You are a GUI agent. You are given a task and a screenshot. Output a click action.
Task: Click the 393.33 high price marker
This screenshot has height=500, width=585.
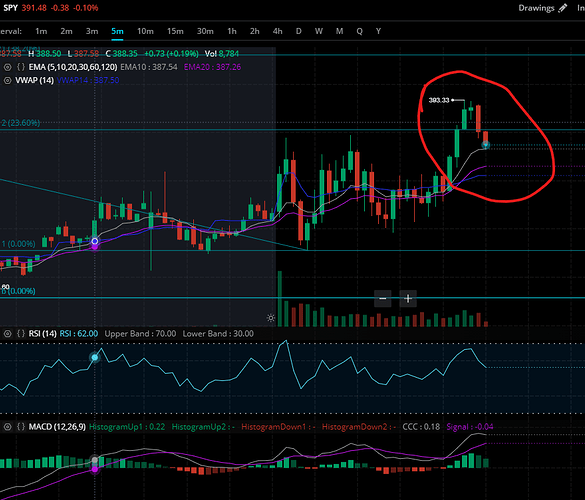[439, 100]
